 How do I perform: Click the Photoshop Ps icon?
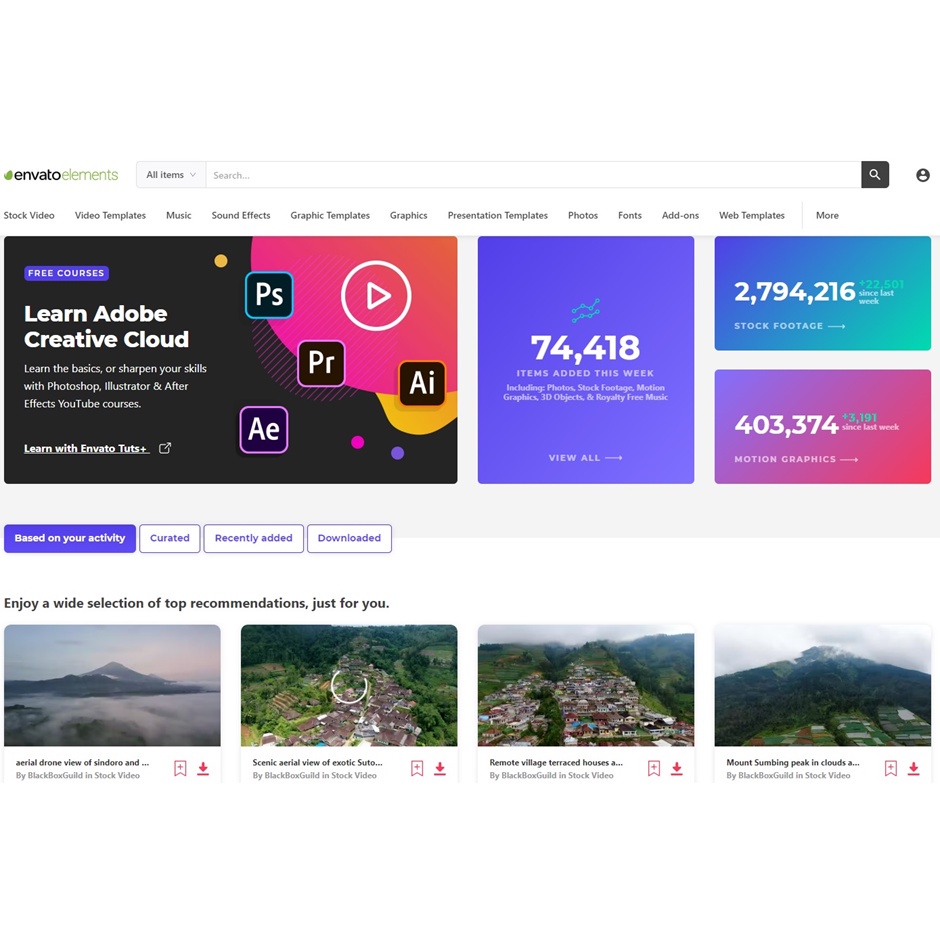click(x=269, y=295)
